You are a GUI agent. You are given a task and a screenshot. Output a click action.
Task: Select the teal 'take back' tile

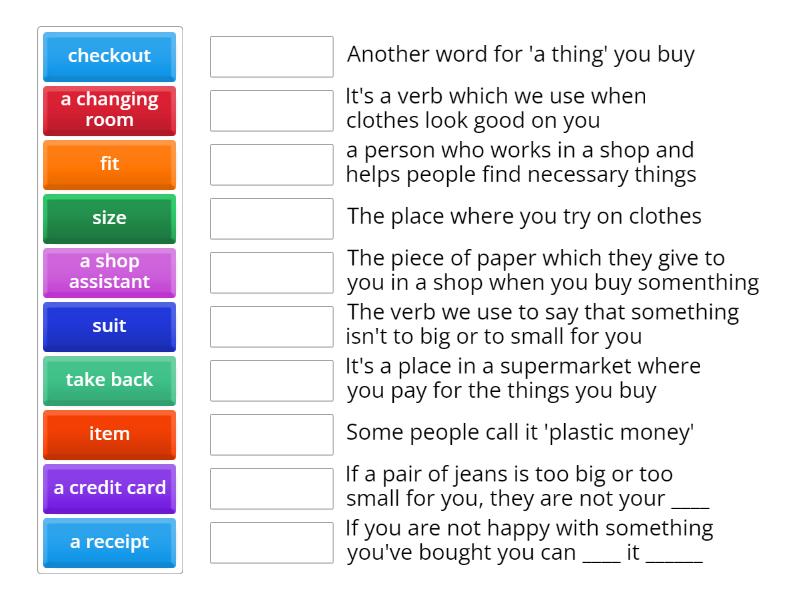(109, 380)
